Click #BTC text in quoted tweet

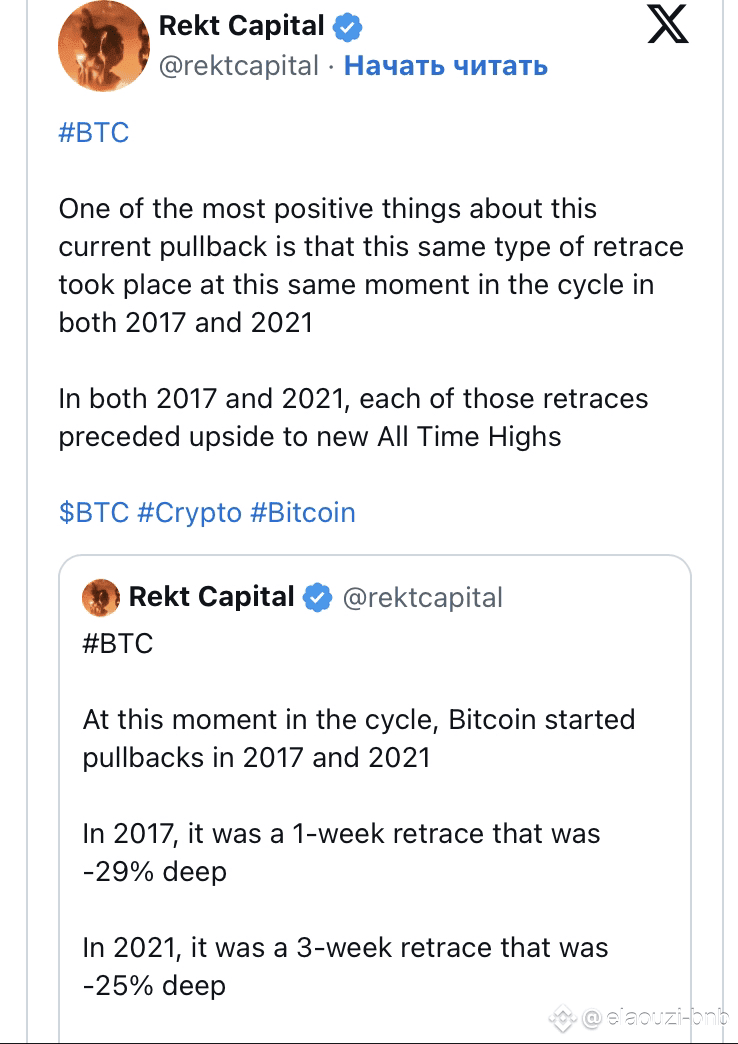[x=118, y=643]
